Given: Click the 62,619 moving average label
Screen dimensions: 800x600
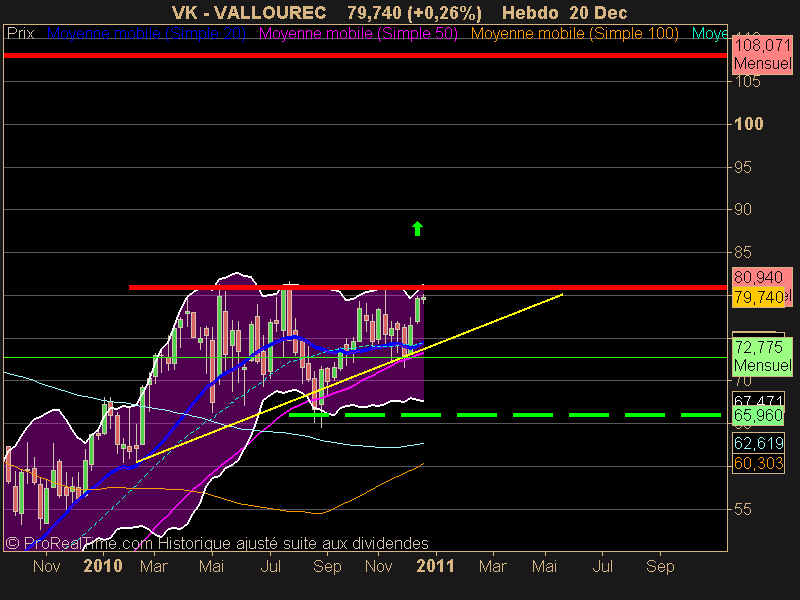Looking at the screenshot, I should (x=758, y=443).
